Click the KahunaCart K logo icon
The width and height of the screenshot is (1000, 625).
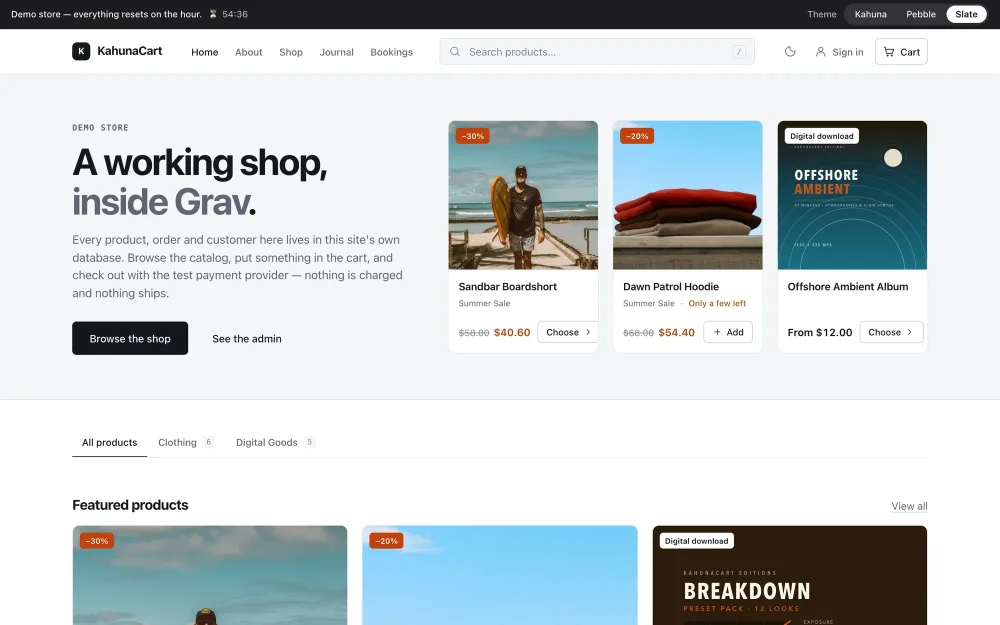[x=81, y=51]
